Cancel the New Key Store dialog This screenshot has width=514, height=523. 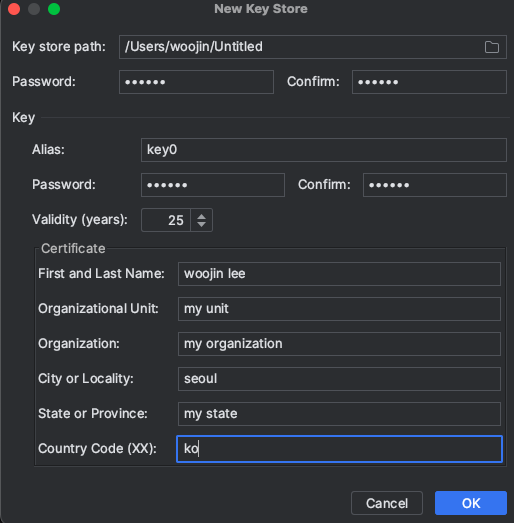tap(387, 503)
